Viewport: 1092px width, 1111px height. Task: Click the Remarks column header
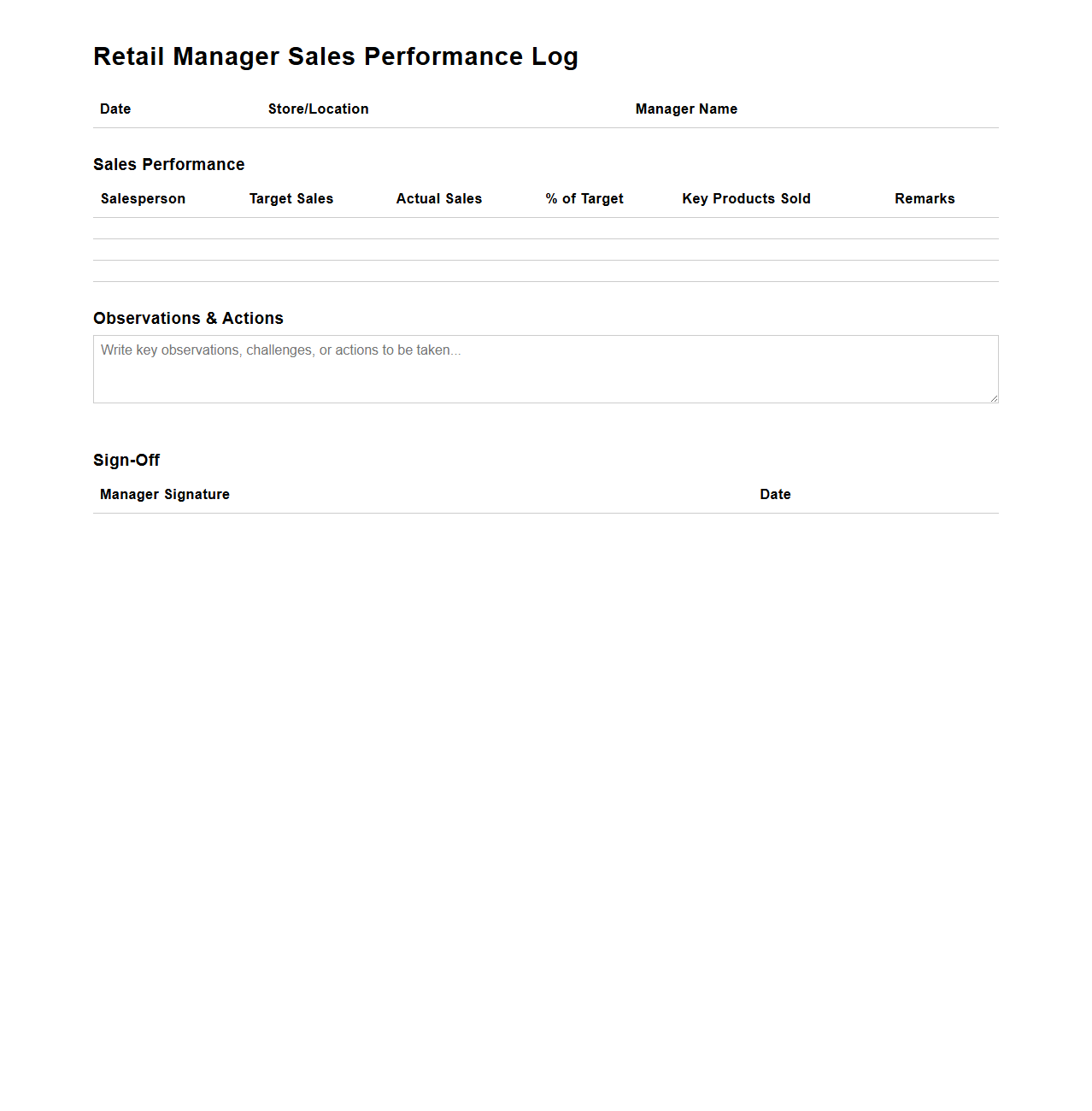pos(925,198)
